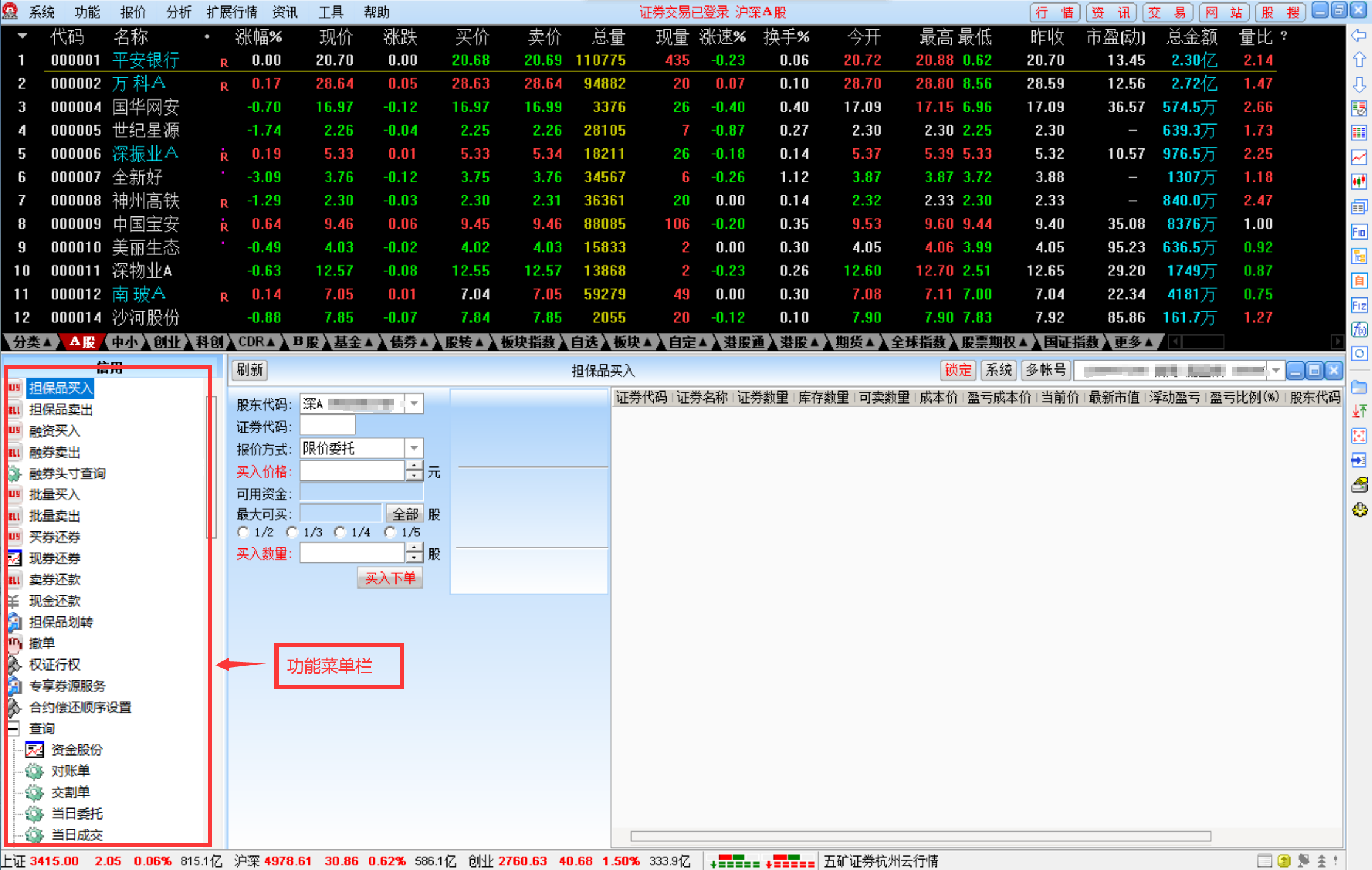This screenshot has height=870, width=1372.
Task: Click the app logo icon at top-left
Action: [10, 11]
